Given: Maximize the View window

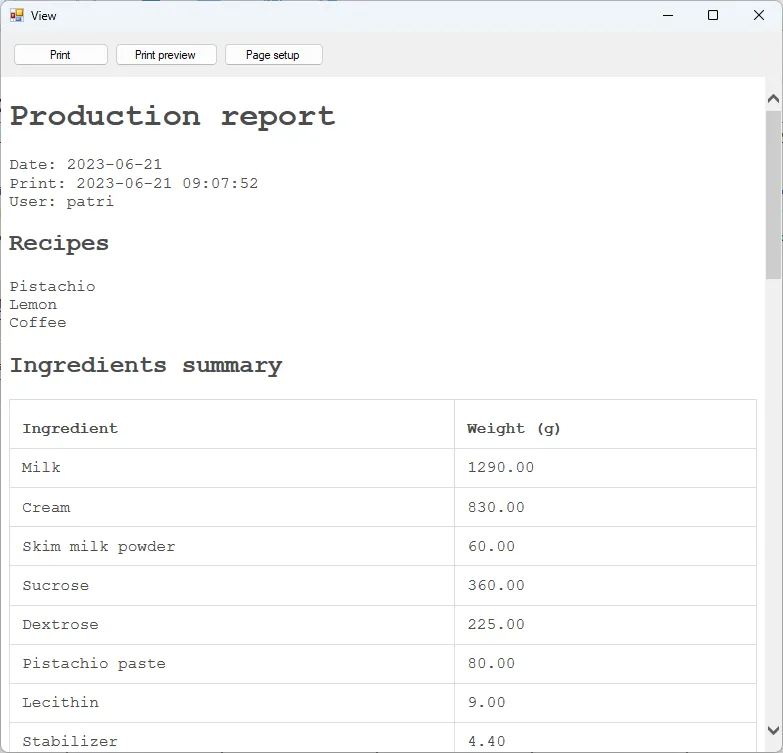Looking at the screenshot, I should tap(713, 15).
